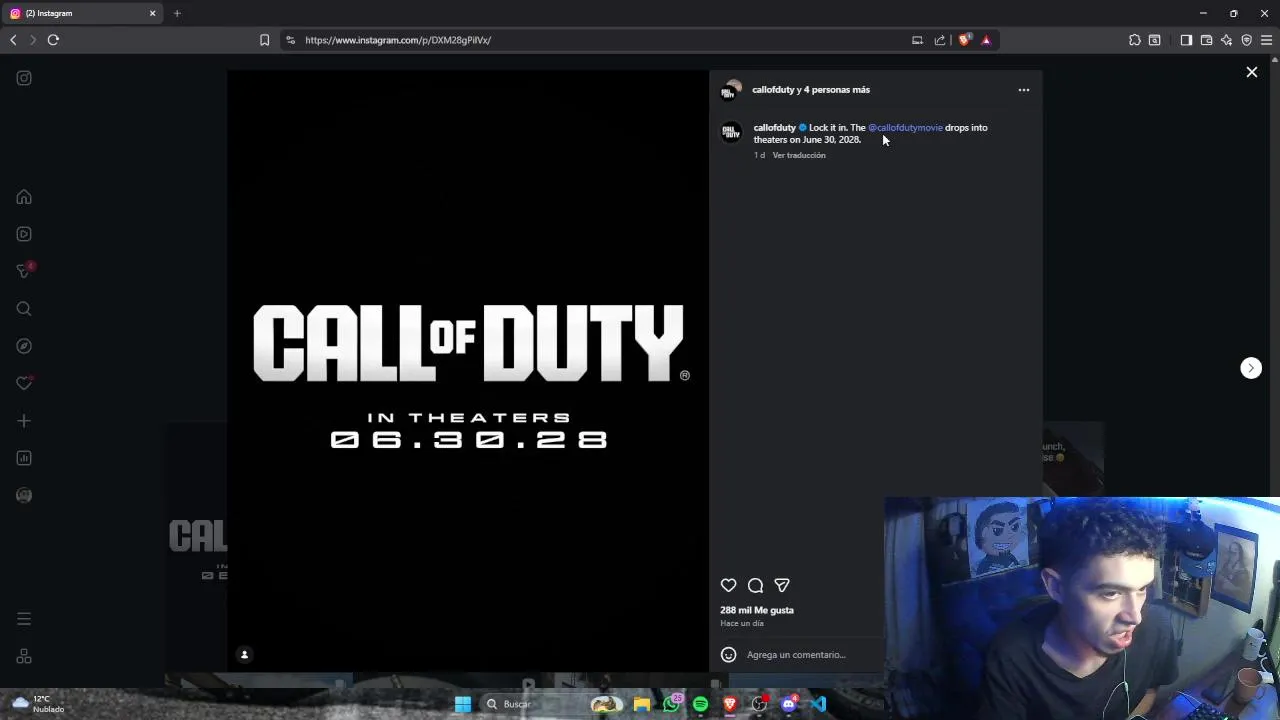The width and height of the screenshot is (1280, 720).
Task: Click the Call of Duty movie poster image
Action: click(468, 371)
